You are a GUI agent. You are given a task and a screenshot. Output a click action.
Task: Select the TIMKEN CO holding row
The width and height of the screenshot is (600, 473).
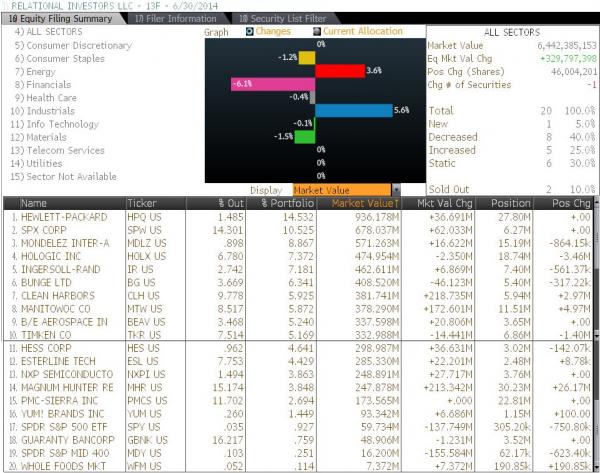(298, 335)
